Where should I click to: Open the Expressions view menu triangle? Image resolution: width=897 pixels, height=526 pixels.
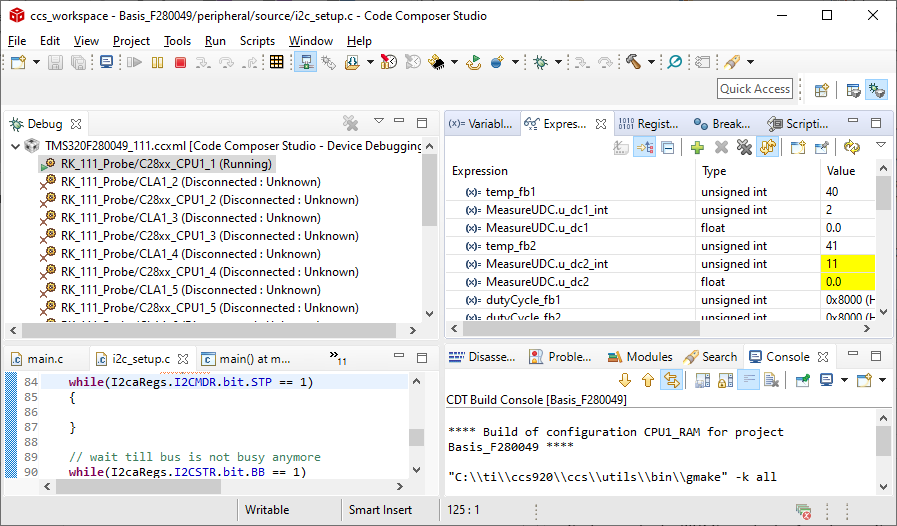pos(881,145)
